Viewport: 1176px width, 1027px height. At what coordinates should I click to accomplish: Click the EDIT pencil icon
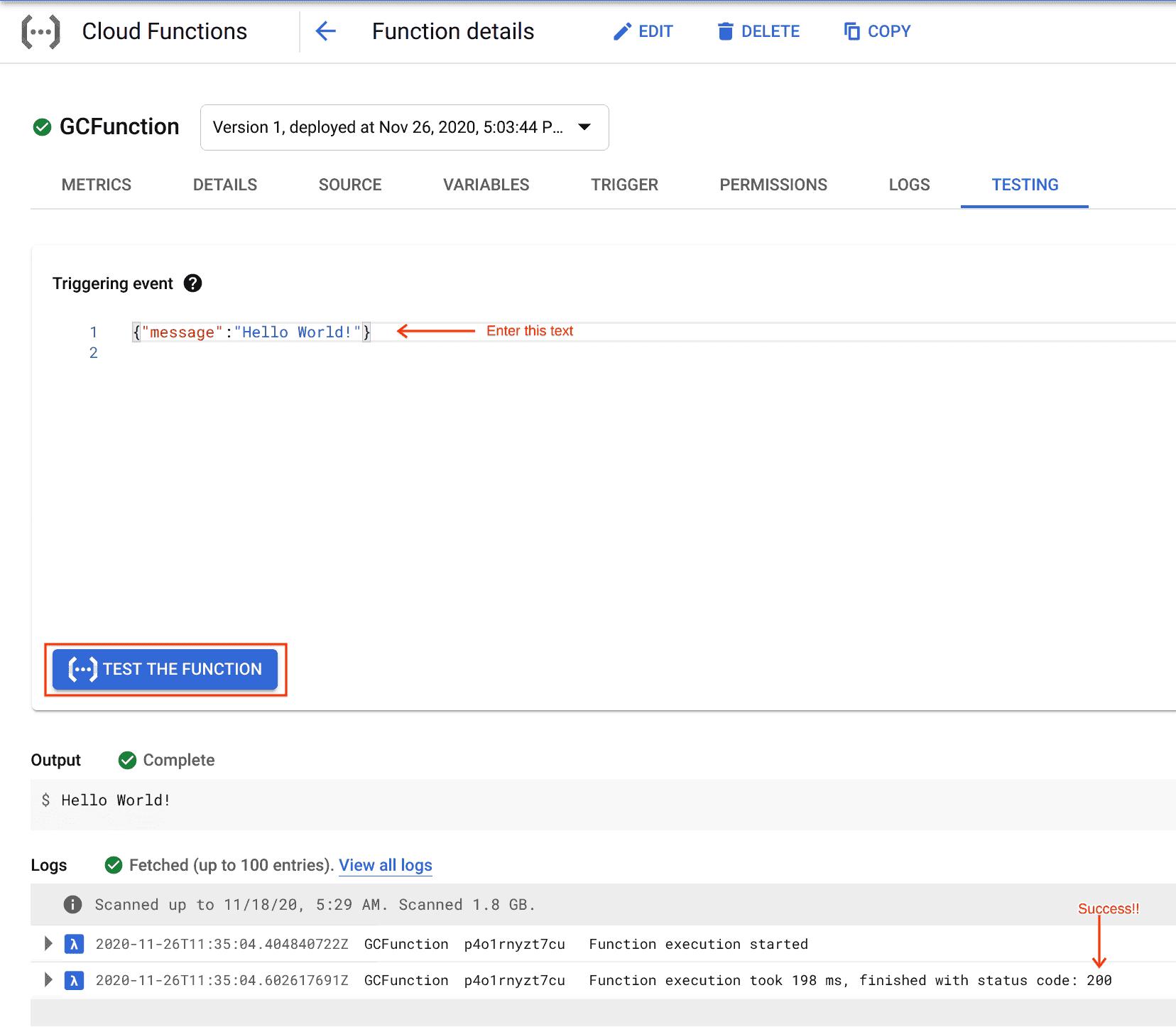click(x=621, y=31)
